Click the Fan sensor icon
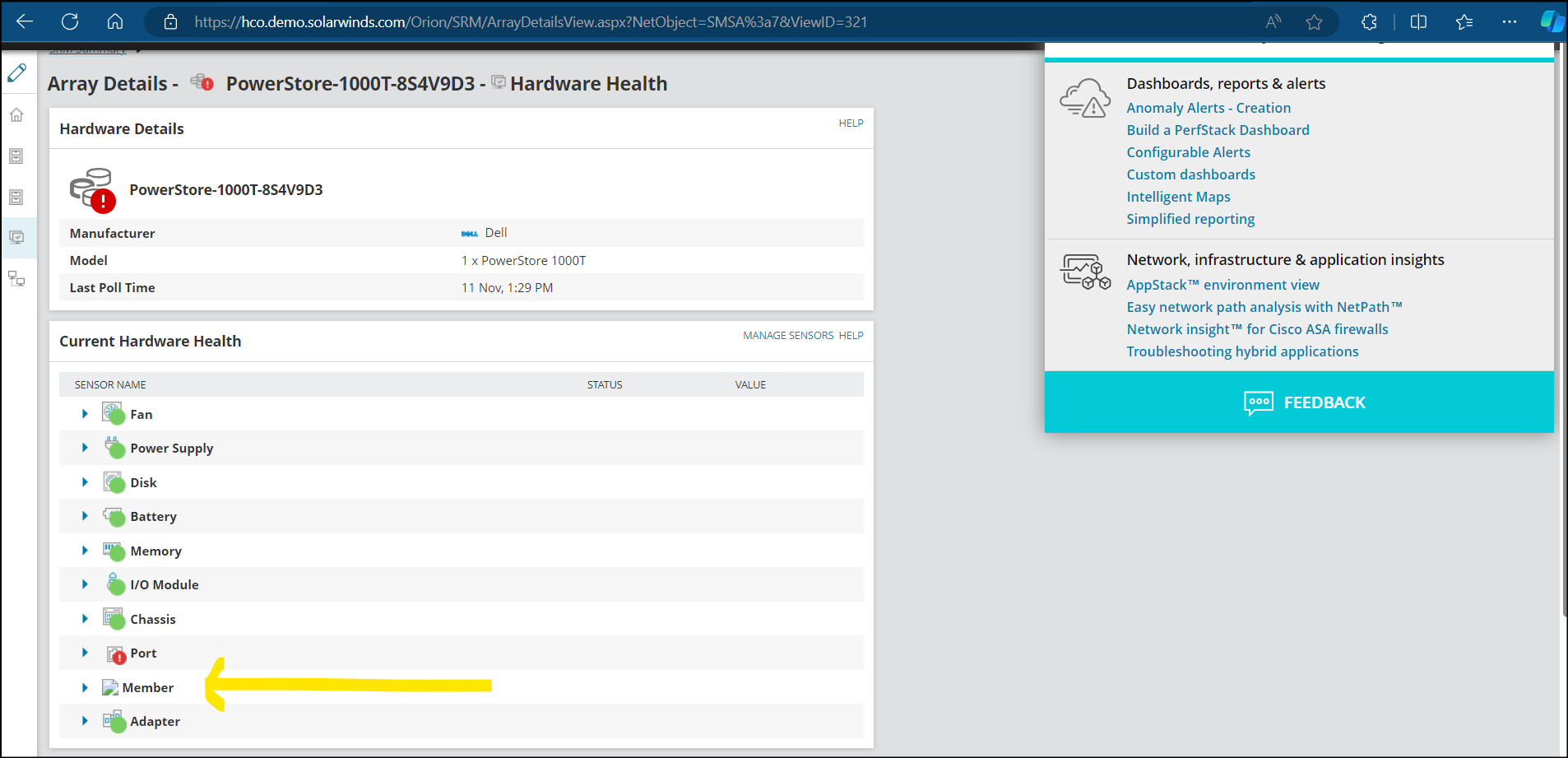The image size is (1568, 758). pyautogui.click(x=114, y=413)
